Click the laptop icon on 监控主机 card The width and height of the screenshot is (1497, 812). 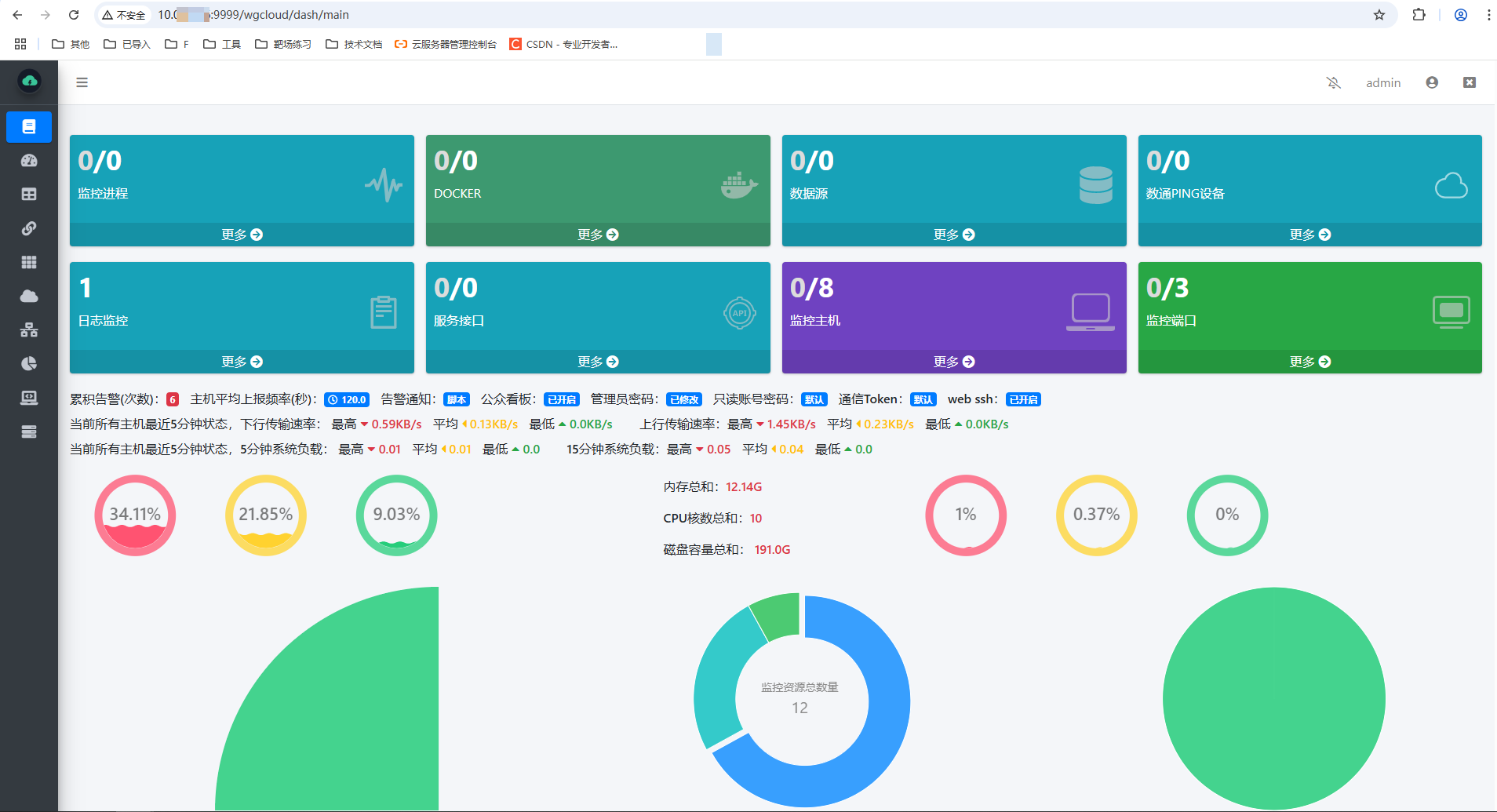tap(1091, 312)
